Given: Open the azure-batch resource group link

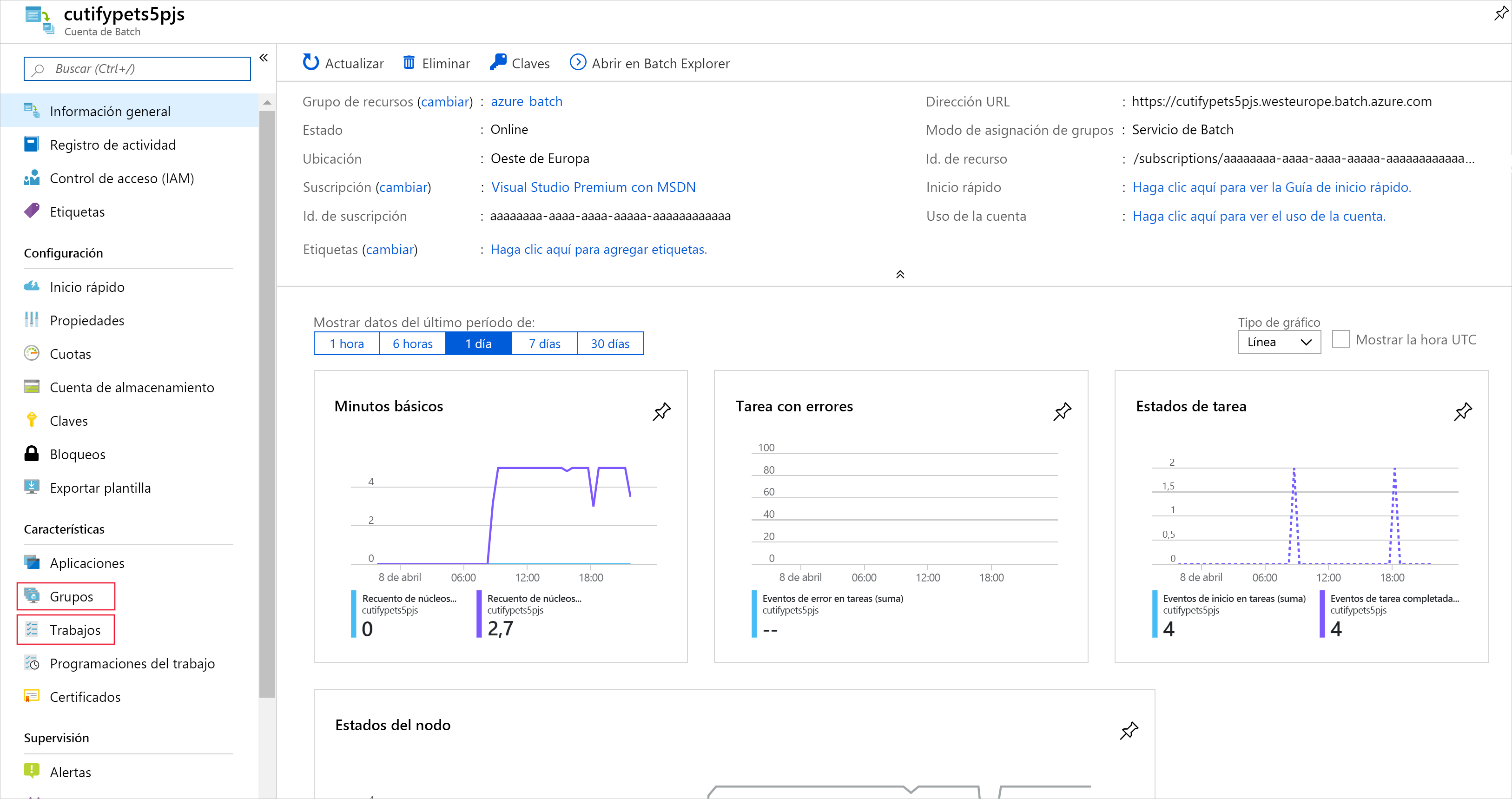Looking at the screenshot, I should coord(527,101).
